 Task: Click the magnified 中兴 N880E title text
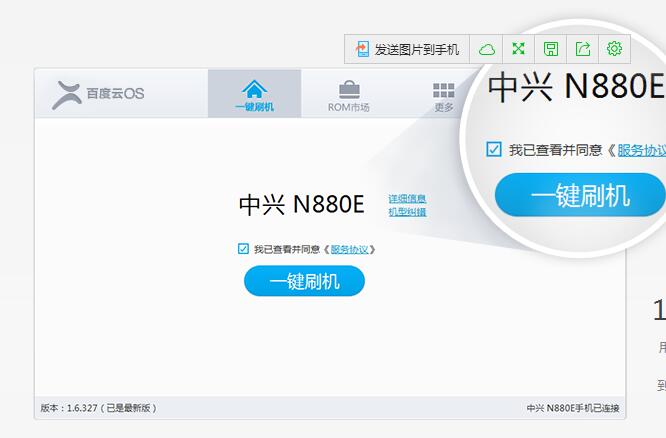click(576, 87)
